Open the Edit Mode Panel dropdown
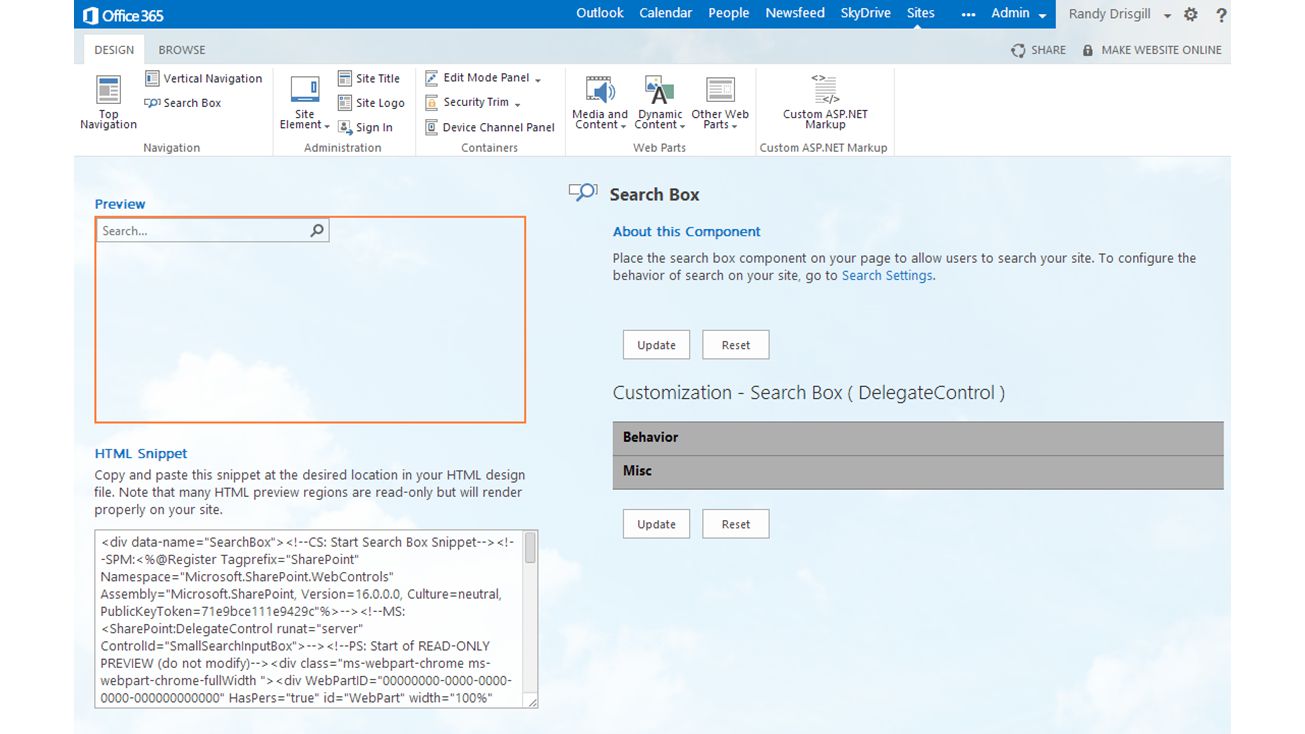The image size is (1305, 734). click(483, 78)
